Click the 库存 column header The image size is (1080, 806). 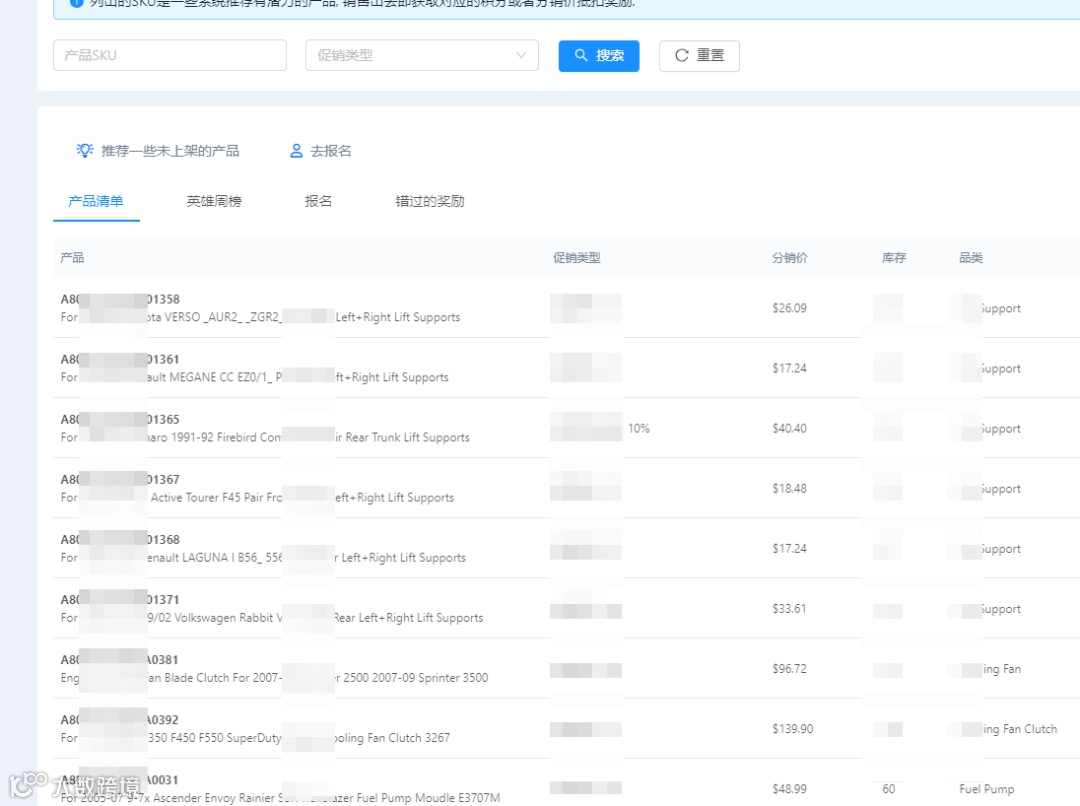[894, 258]
